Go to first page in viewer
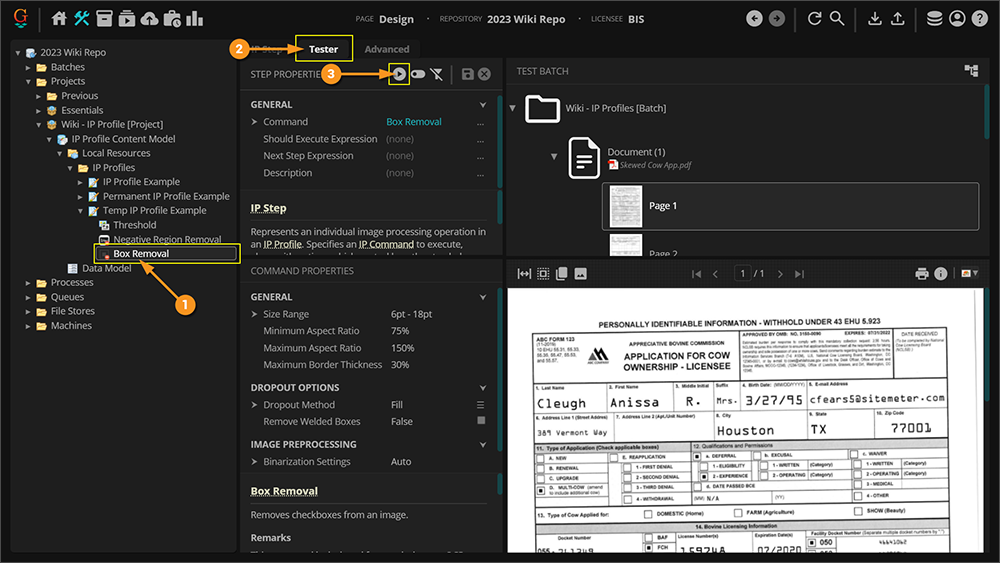 point(696,274)
